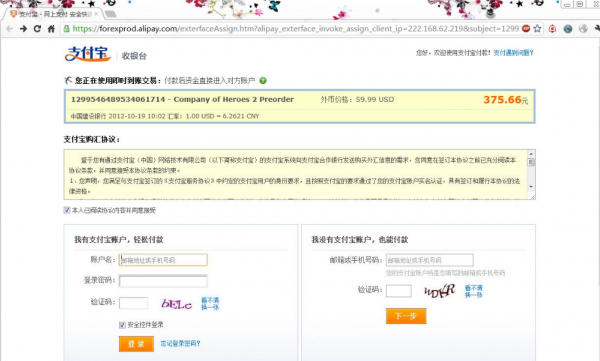Refresh the right captcha via 看不清换一张
This screenshot has width=600, height=361.
(474, 291)
